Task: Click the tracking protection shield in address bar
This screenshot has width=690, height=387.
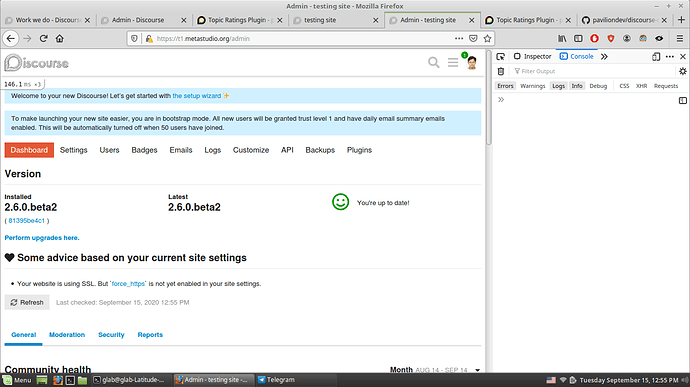Action: [x=135, y=39]
